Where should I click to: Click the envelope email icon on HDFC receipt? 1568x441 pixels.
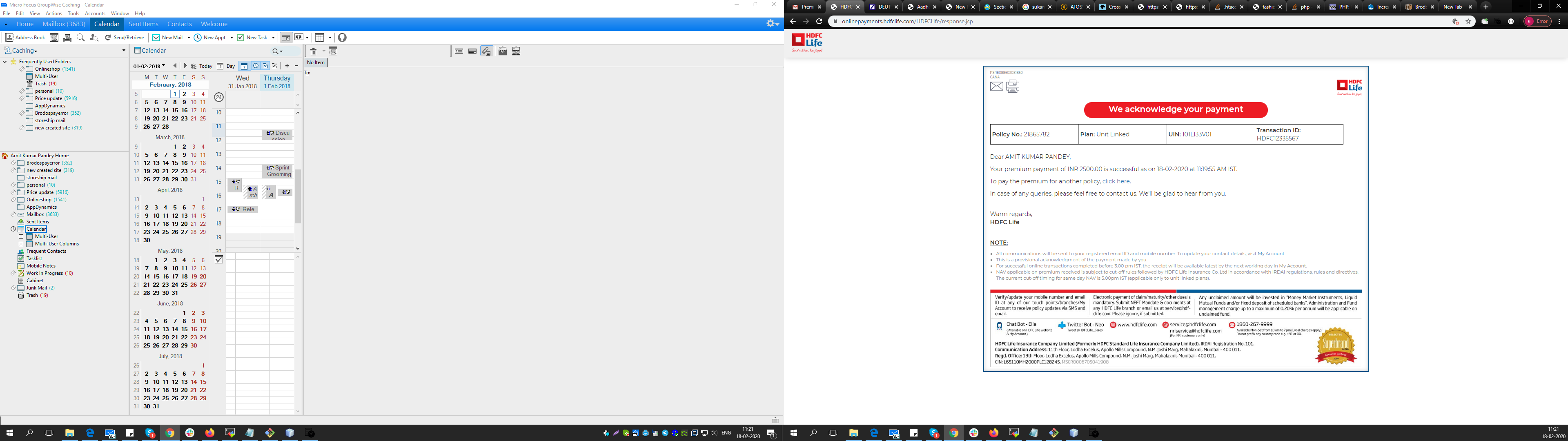tap(996, 87)
